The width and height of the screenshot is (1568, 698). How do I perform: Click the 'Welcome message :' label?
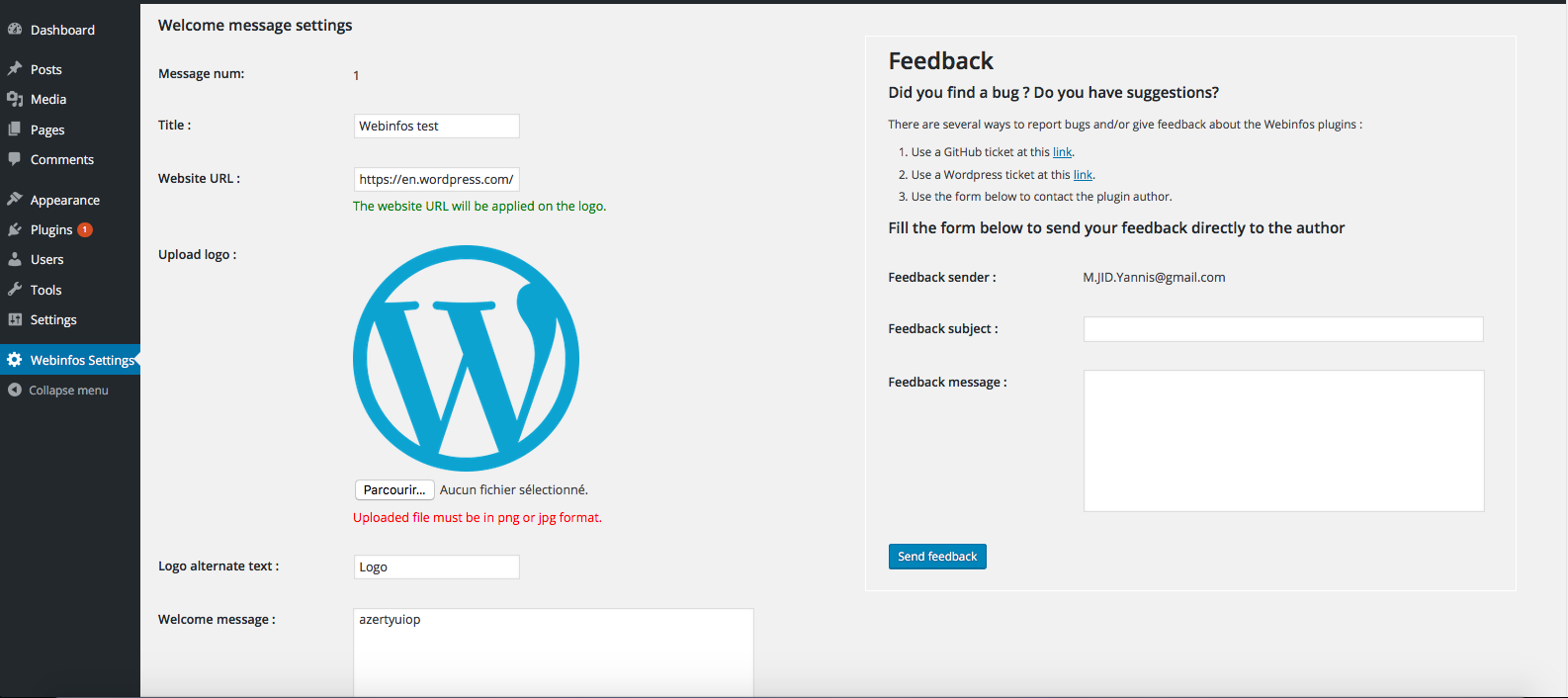[x=217, y=620]
